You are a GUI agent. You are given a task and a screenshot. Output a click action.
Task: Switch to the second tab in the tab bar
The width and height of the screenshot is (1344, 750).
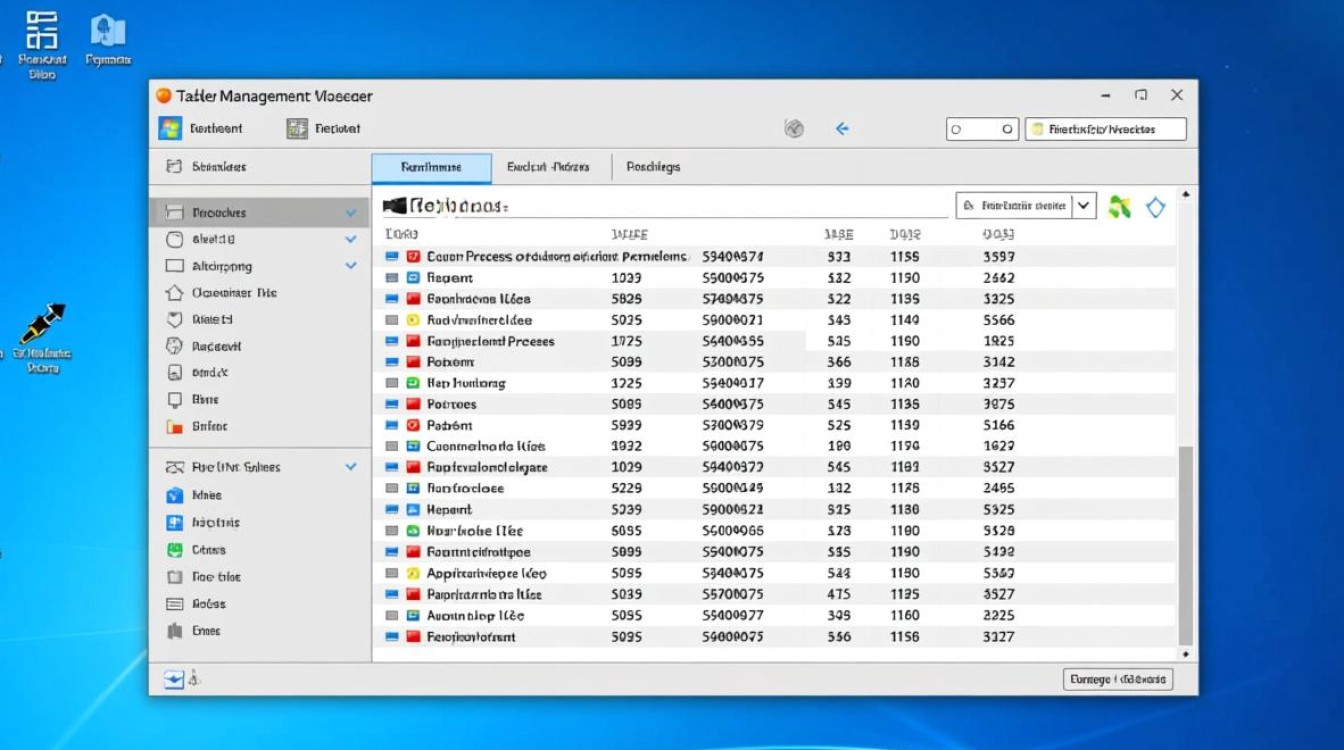(548, 167)
